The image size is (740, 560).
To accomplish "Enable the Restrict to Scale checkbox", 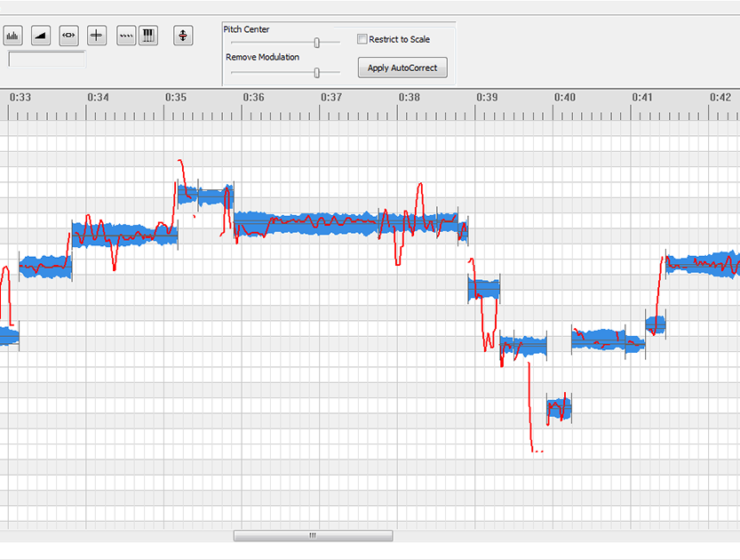I will tap(362, 40).
